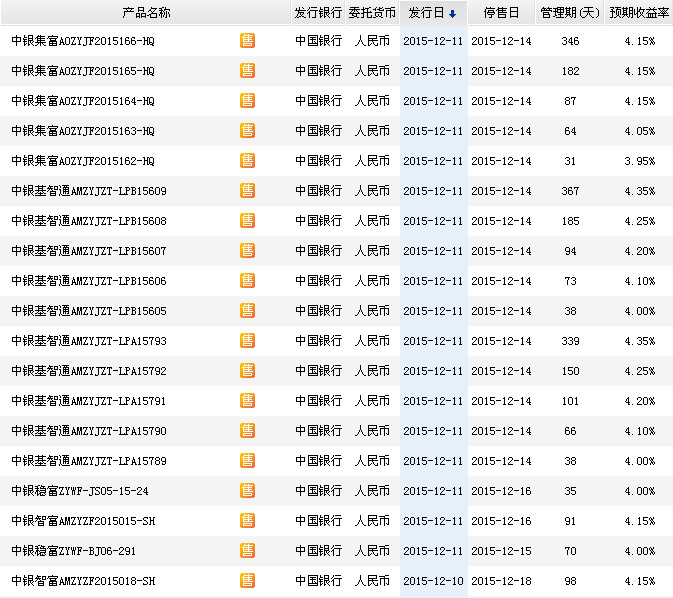Click the sale icon for 中银集富AOZYJF2015165-HQ
This screenshot has height=598, width=673.
pyautogui.click(x=247, y=71)
